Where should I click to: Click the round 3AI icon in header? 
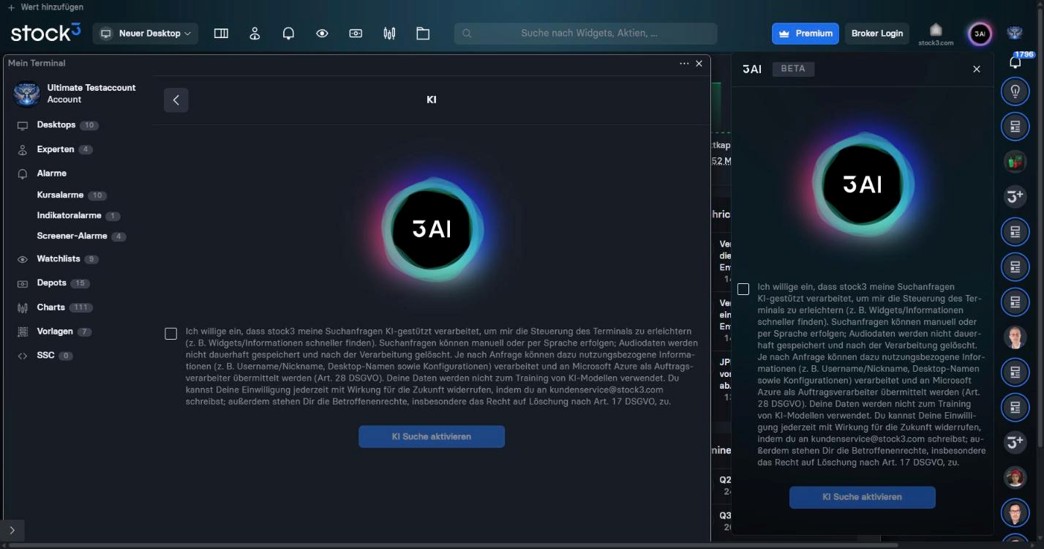(979, 33)
